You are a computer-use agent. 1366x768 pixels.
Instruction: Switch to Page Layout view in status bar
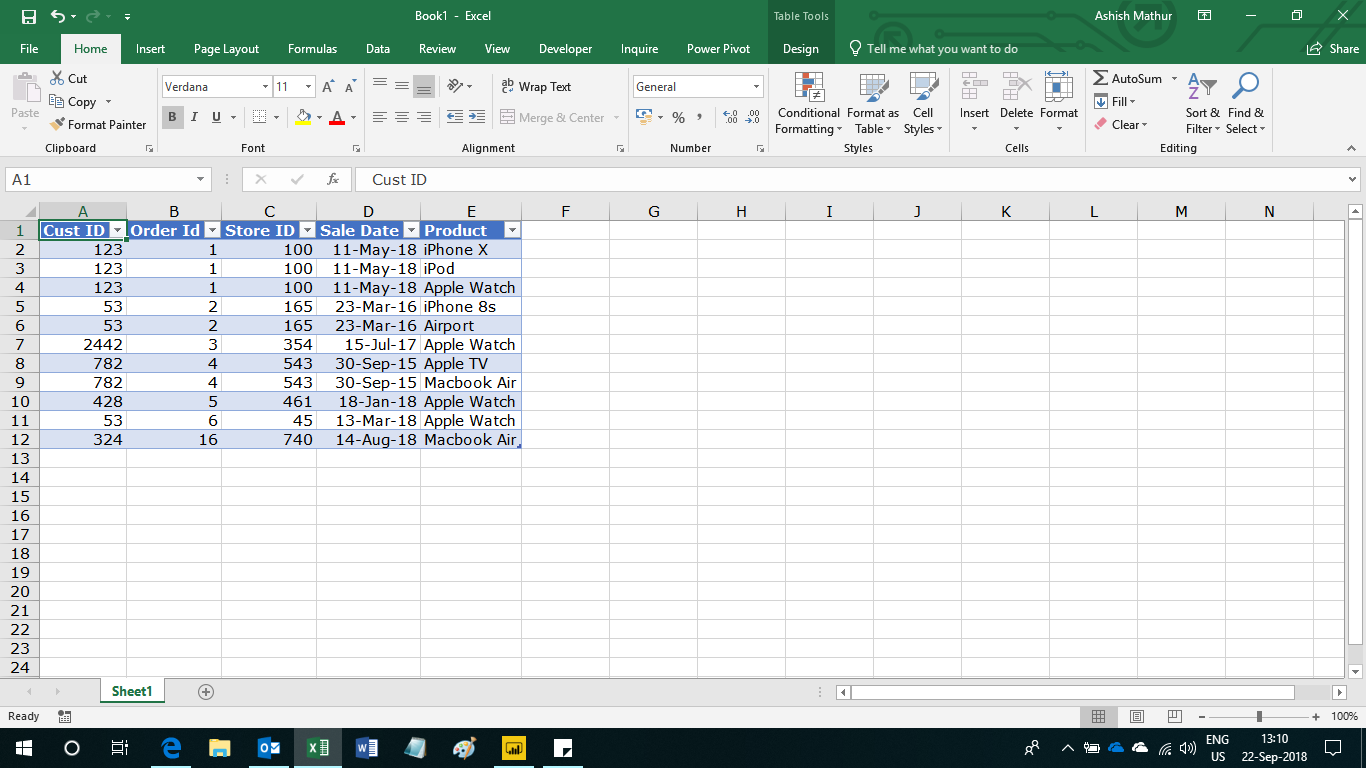1137,716
